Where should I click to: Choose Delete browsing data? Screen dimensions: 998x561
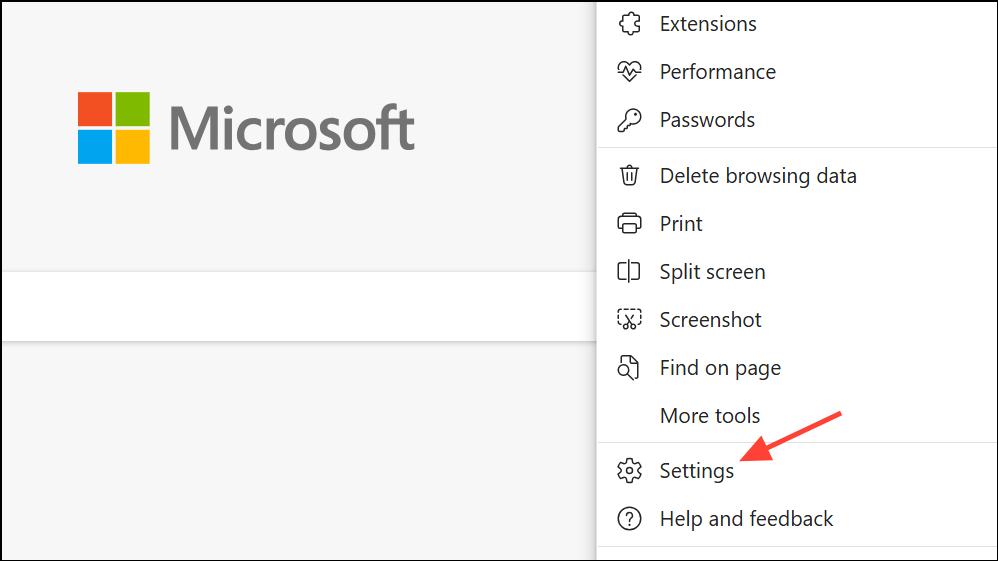(x=797, y=175)
